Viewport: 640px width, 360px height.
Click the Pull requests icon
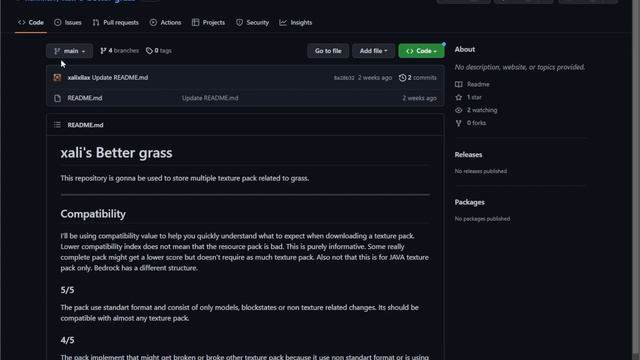coord(96,22)
